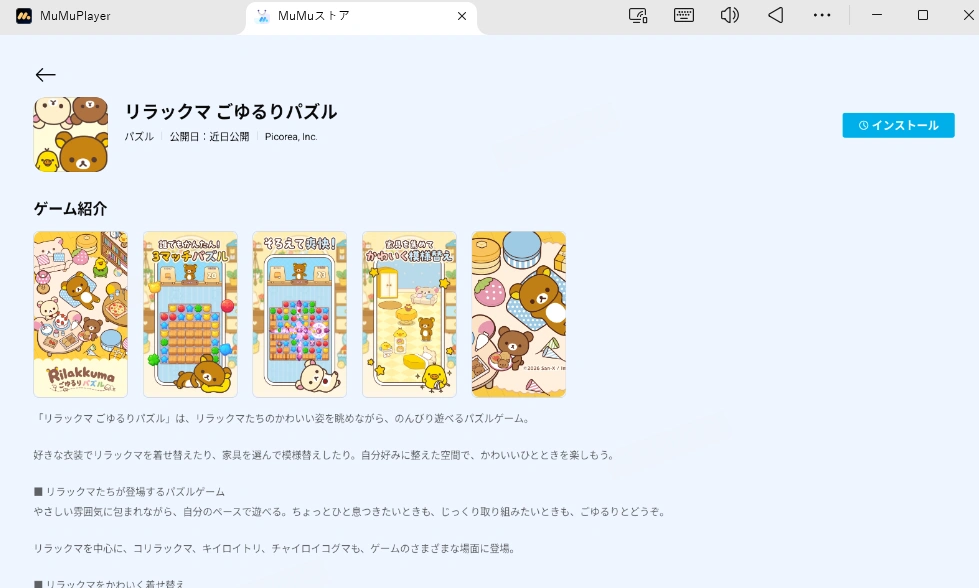This screenshot has height=588, width=979.
Task: Open the かわいく模様替え screenshot
Action: (410, 314)
